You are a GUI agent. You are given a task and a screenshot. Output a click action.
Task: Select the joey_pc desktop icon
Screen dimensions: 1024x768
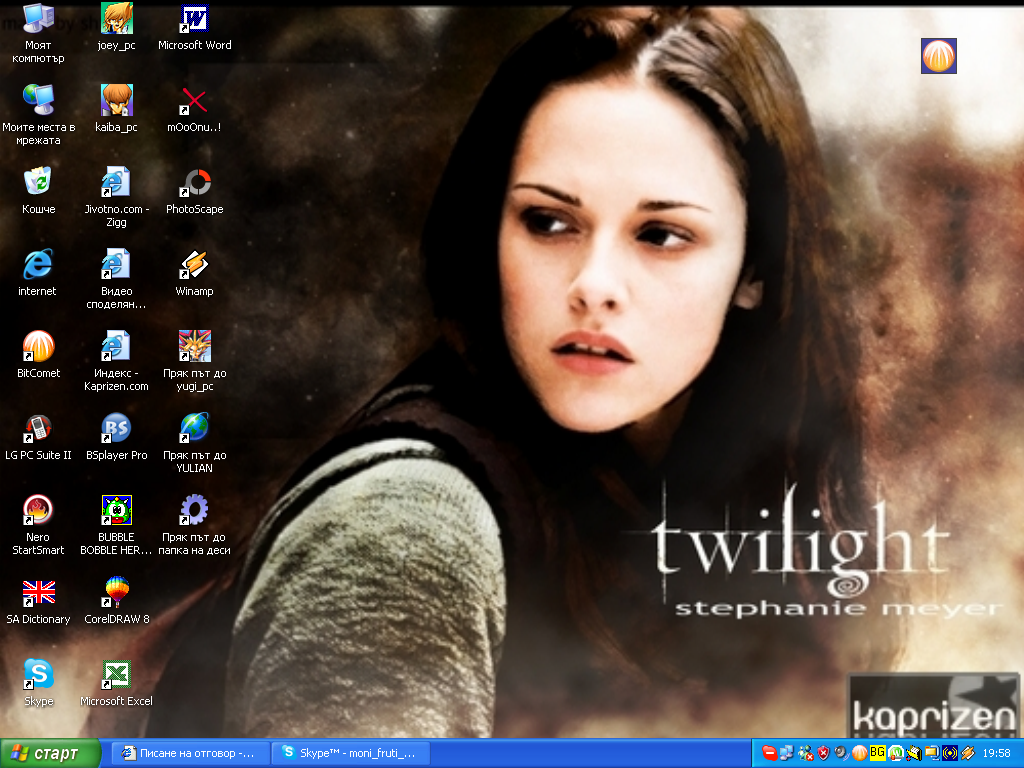116,27
